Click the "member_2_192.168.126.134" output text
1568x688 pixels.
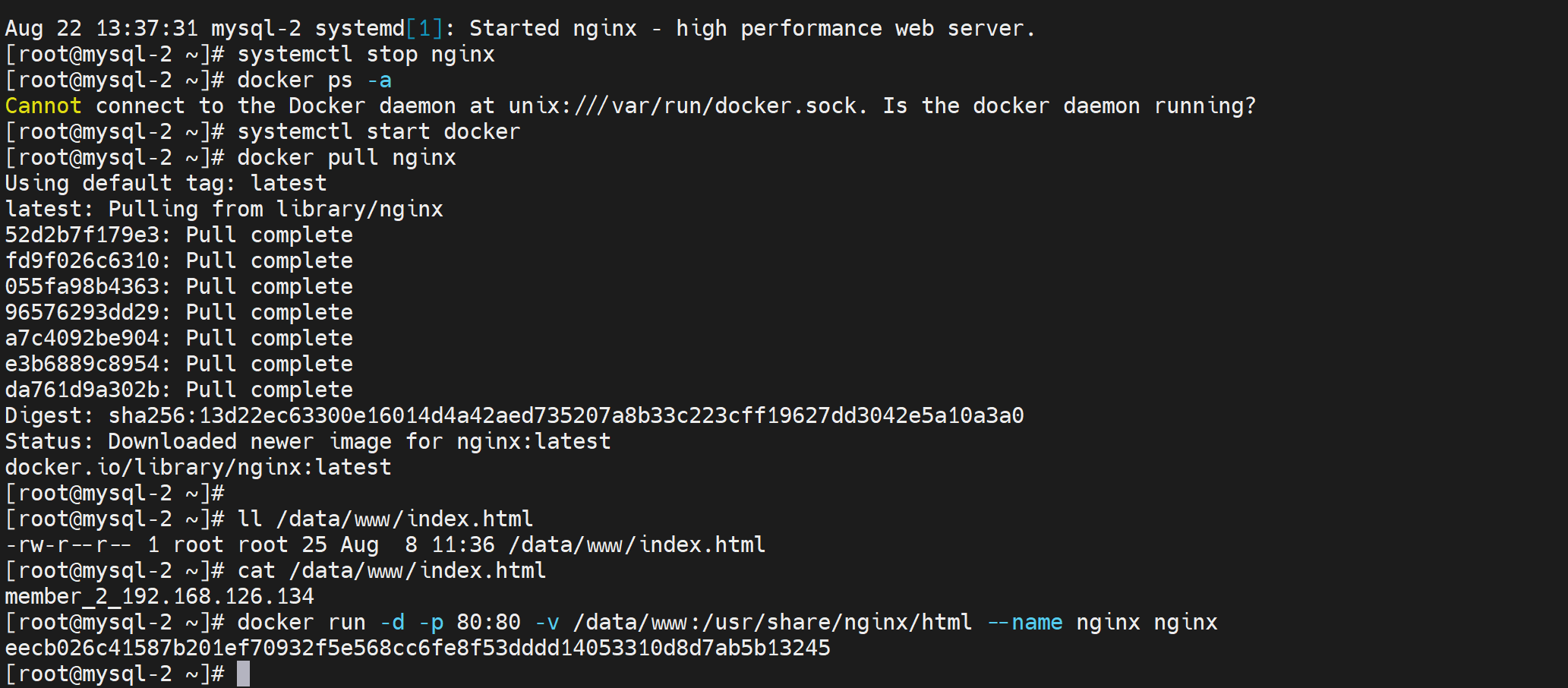159,596
